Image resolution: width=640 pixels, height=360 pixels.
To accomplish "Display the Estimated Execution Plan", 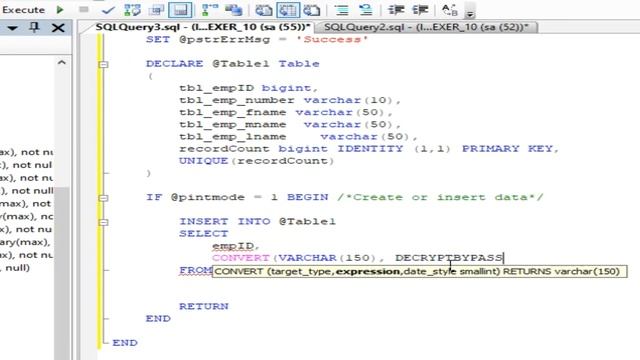I will pyautogui.click(x=132, y=10).
